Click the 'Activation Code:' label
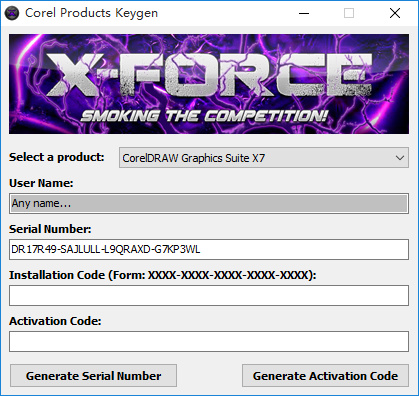This screenshot has height=396, width=419. coord(55,321)
